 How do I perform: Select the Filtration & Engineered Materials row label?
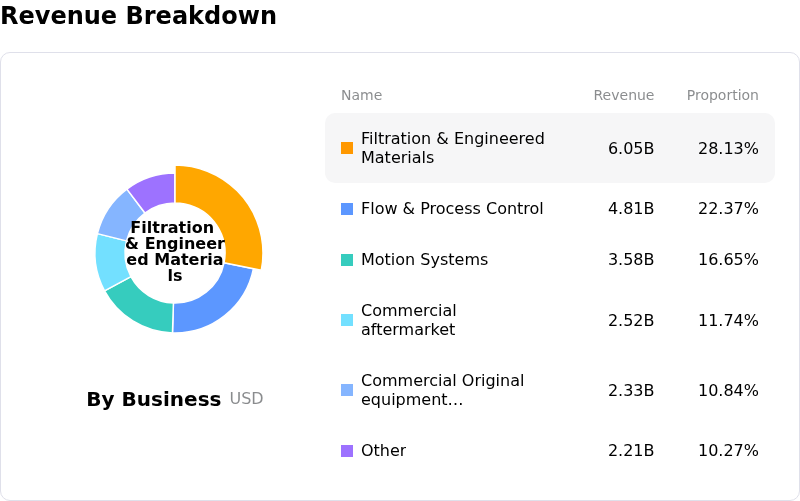[453, 148]
